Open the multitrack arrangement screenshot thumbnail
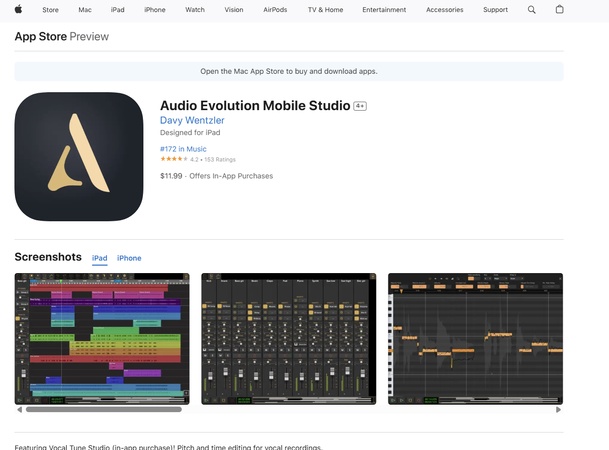The image size is (609, 450). point(102,338)
